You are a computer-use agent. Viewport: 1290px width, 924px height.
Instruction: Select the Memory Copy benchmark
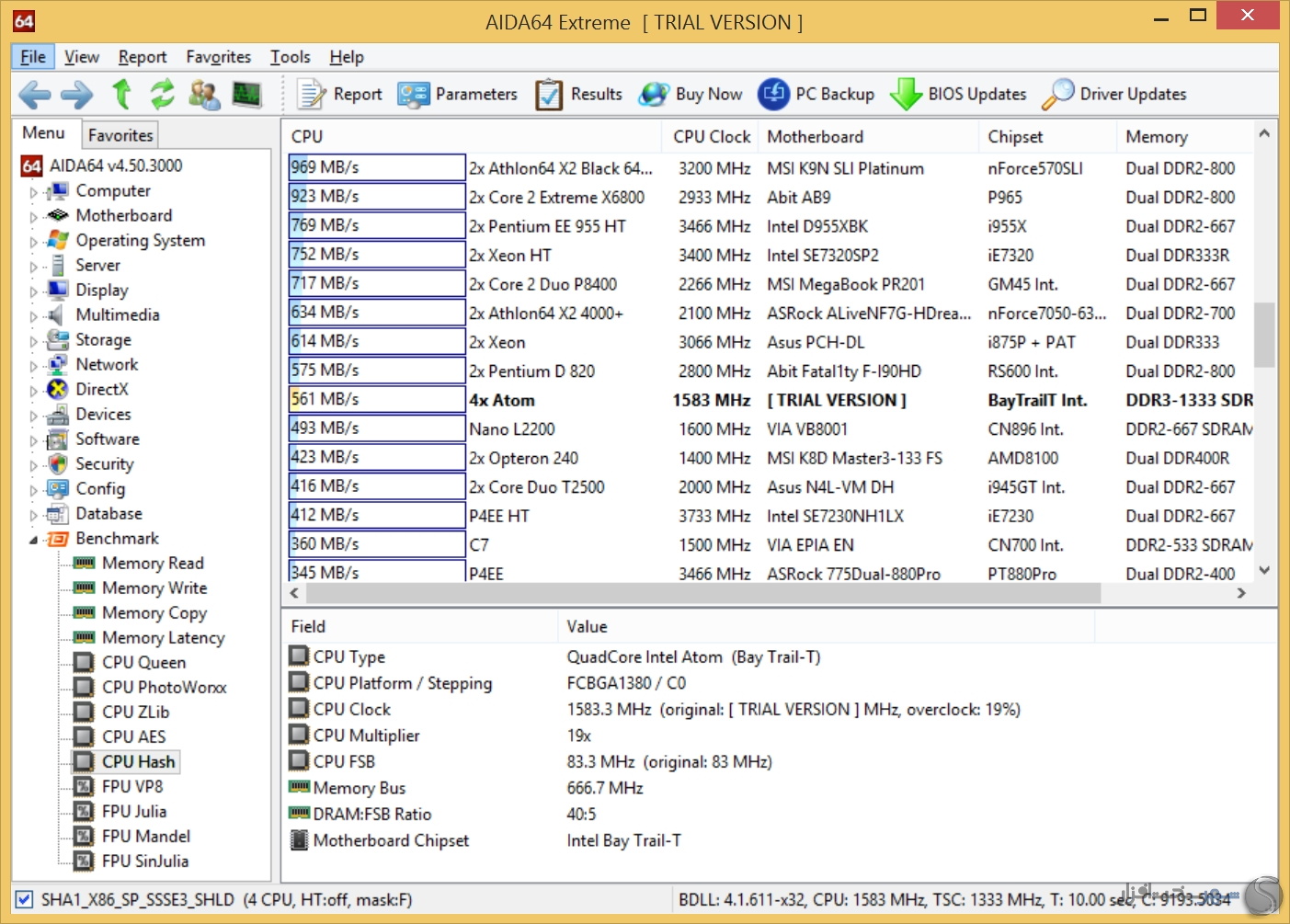154,612
